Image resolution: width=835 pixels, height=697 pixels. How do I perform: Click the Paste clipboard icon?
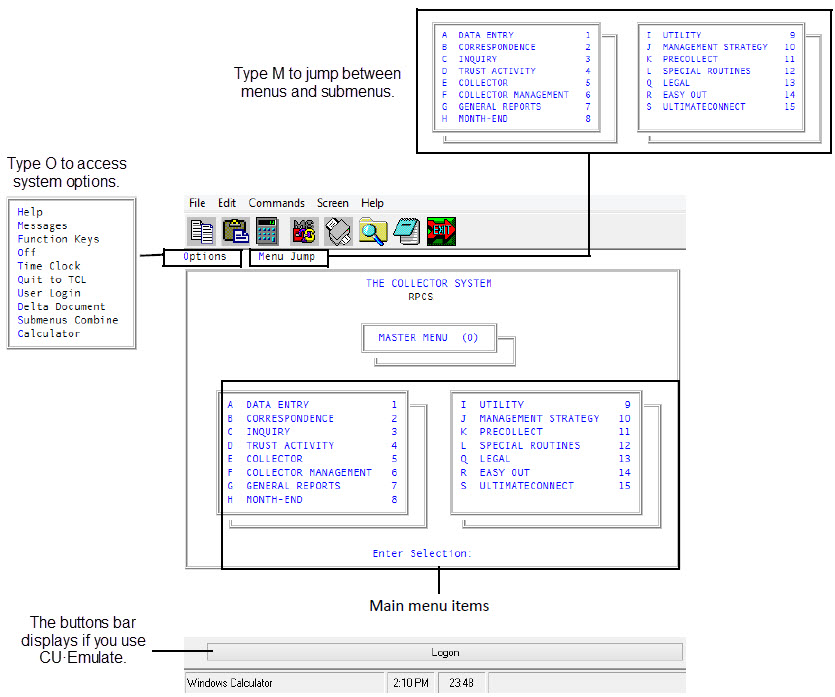pos(236,231)
